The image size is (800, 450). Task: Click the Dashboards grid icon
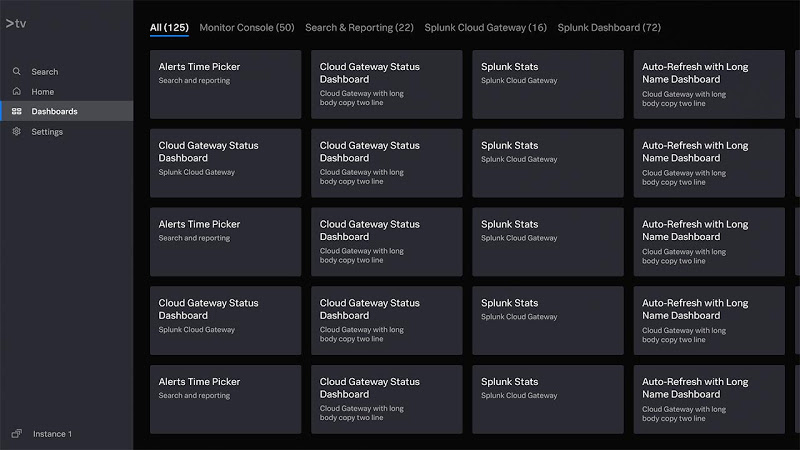pyautogui.click(x=16, y=111)
